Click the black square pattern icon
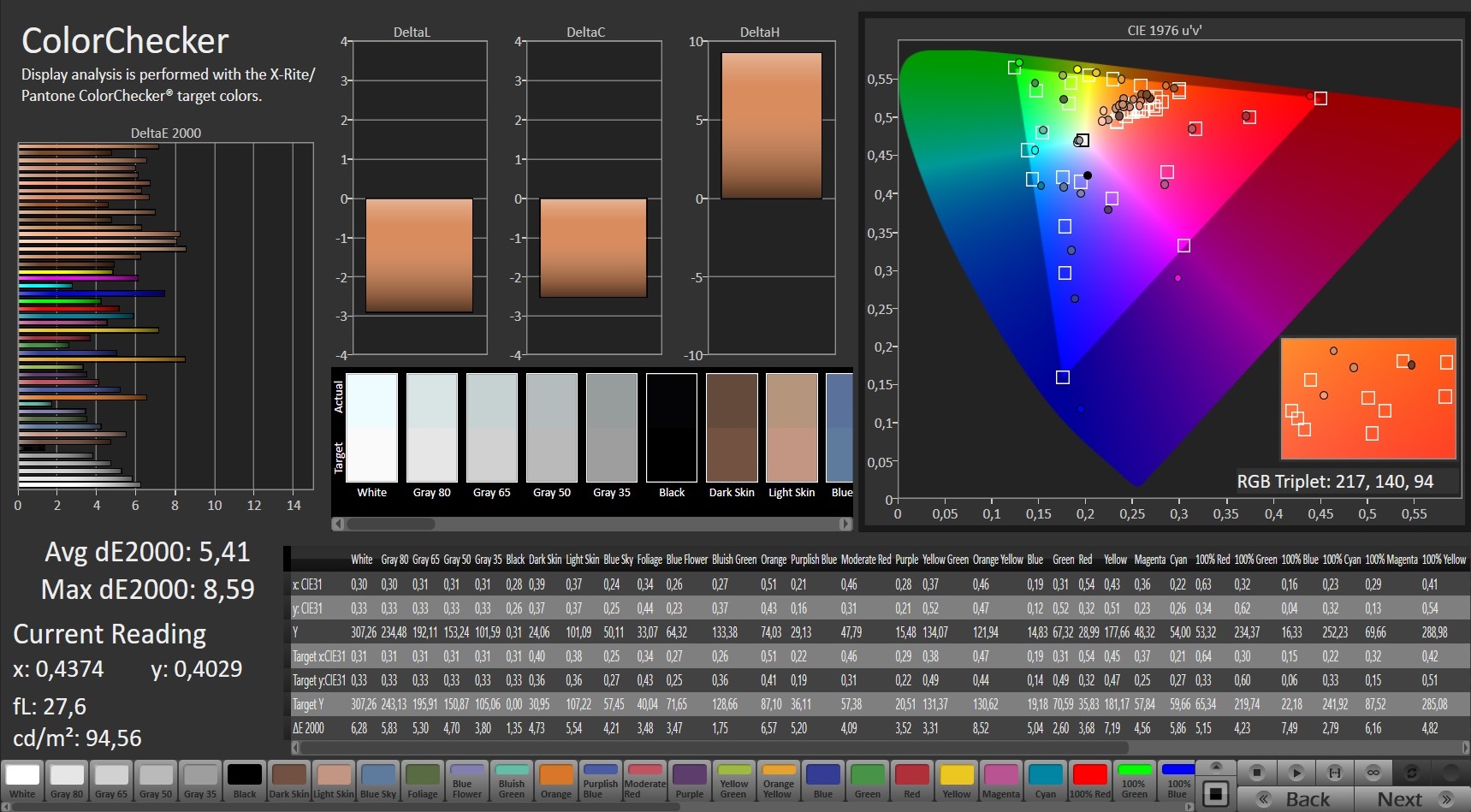Image resolution: width=1471 pixels, height=812 pixels. click(1215, 794)
